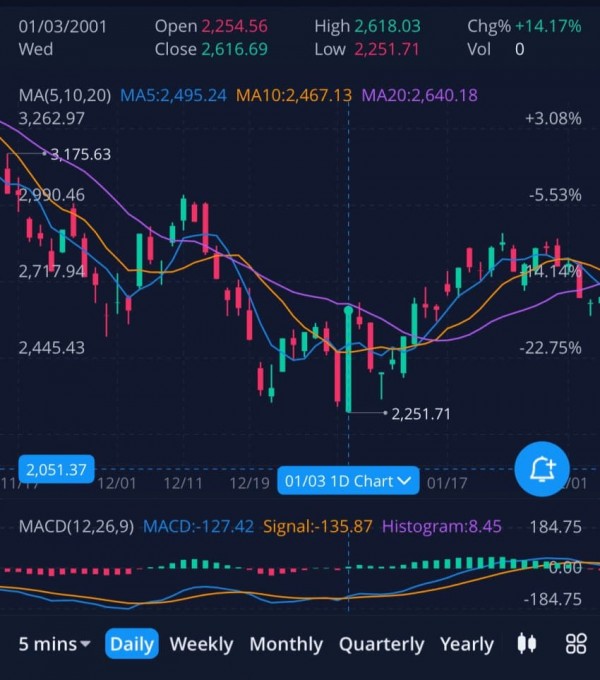Image resolution: width=600 pixels, height=680 pixels.
Task: Expand the 5 mins interval dropdown
Action: click(55, 644)
